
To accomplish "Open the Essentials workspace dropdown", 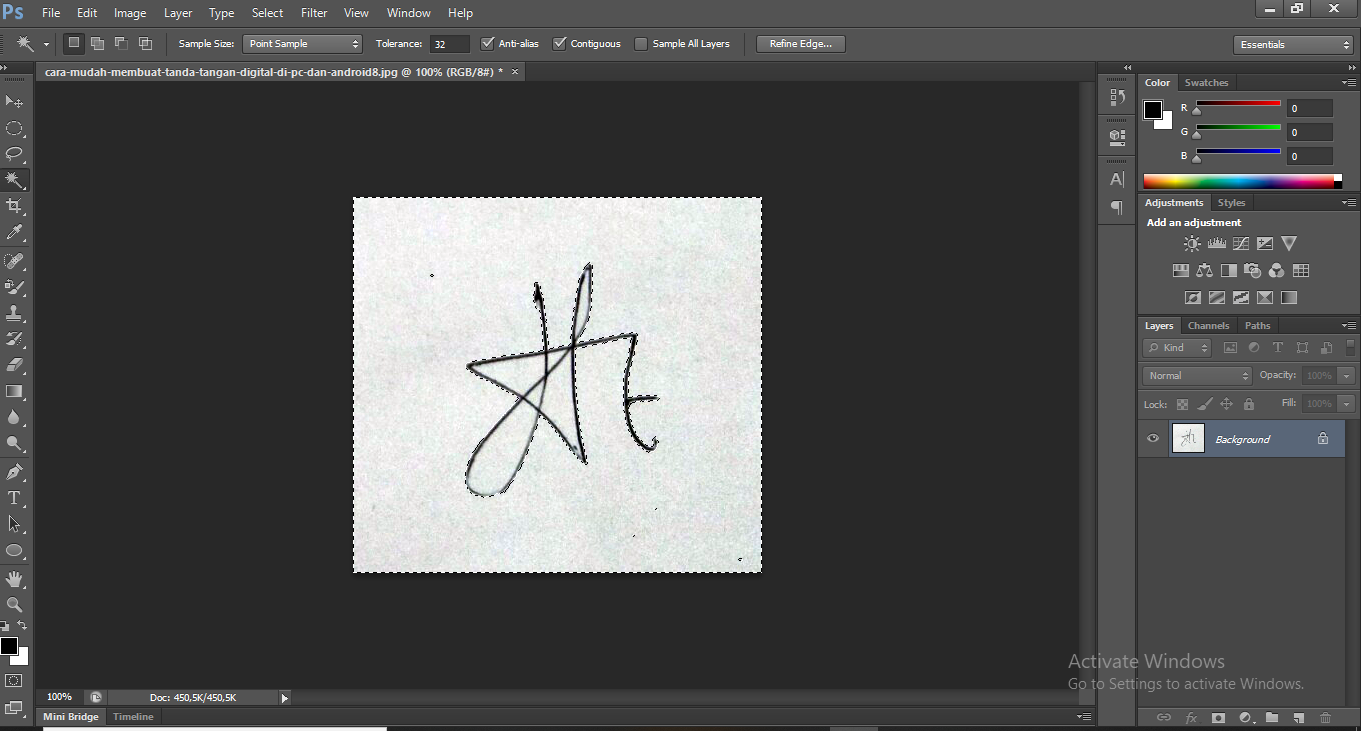I will coord(1293,45).
